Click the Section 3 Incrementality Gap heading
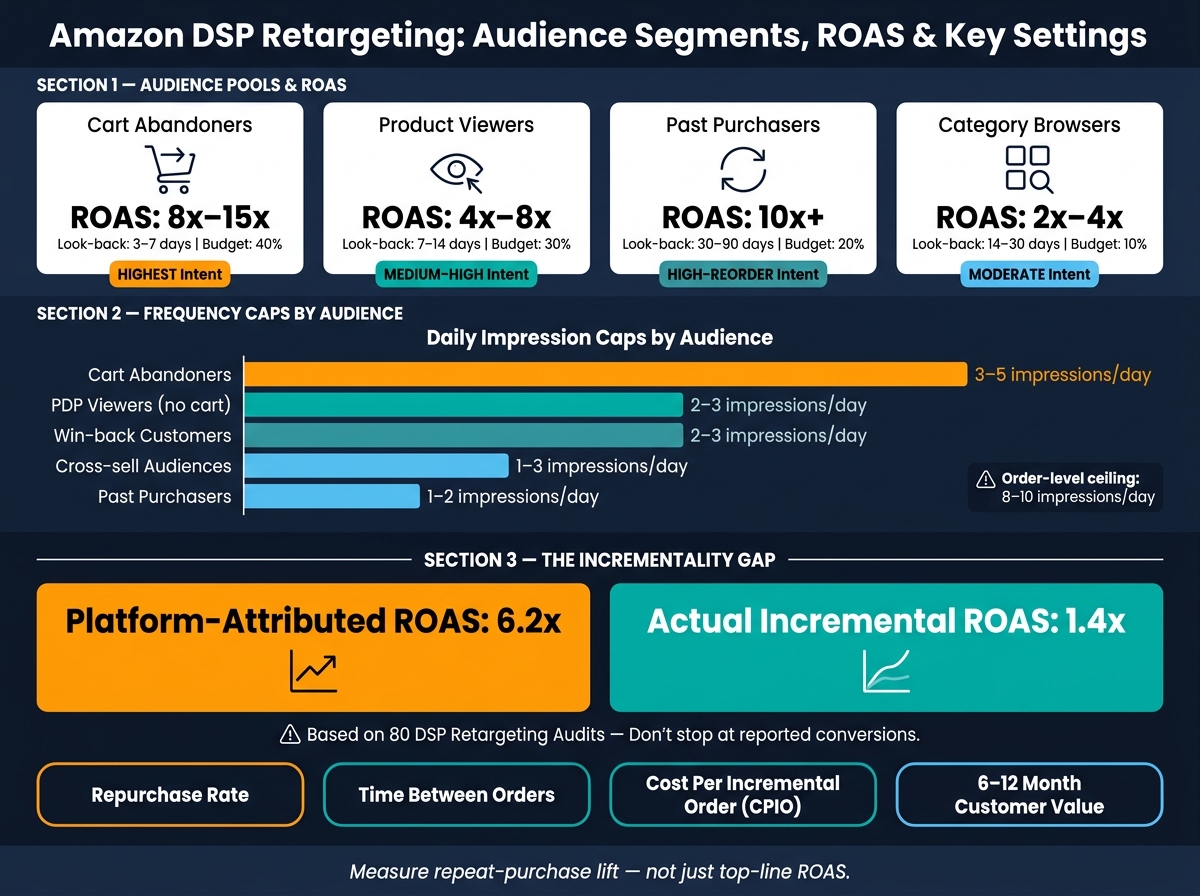Screen dimensions: 1200x896 pos(600,560)
